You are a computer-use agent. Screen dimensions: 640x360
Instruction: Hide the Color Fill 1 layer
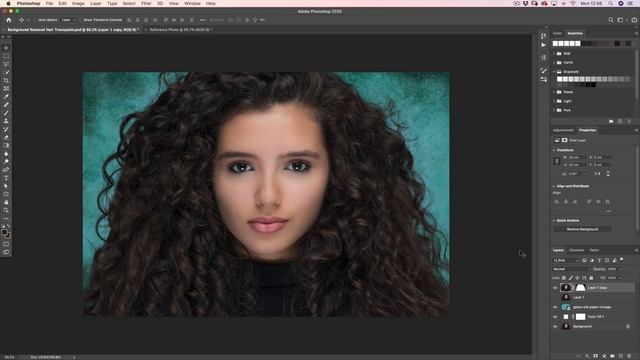[555, 317]
